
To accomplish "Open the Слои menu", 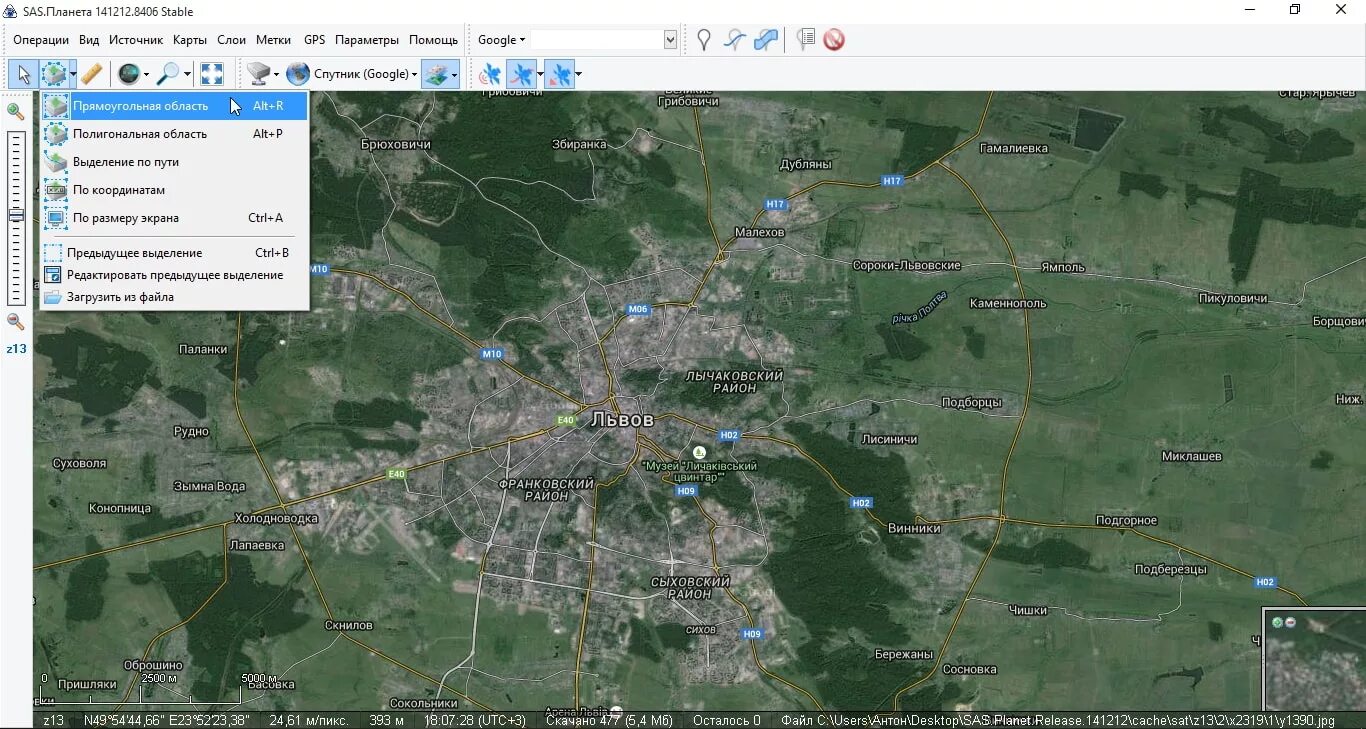I will point(231,40).
